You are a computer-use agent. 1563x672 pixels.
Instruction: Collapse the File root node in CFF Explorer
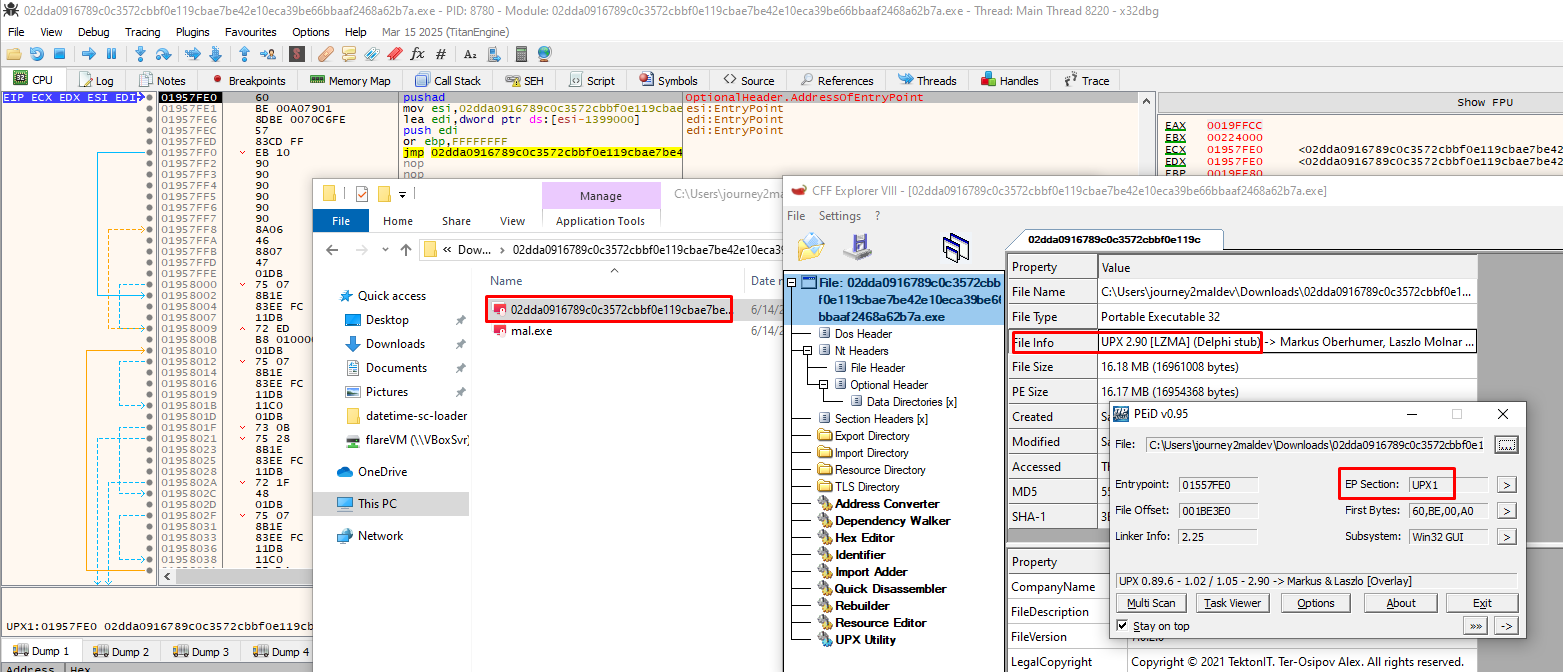tap(792, 283)
